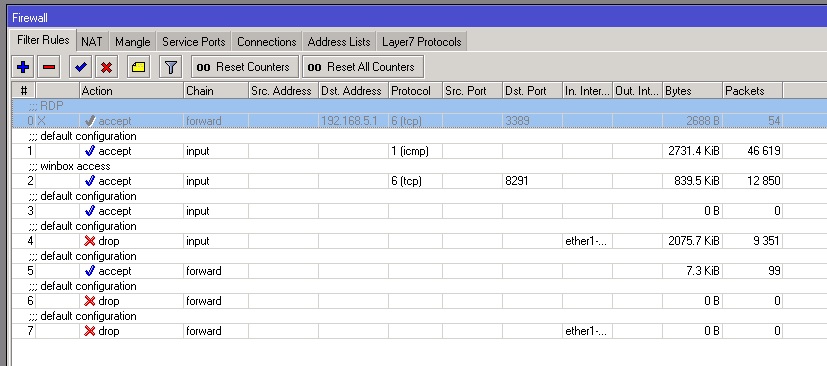The image size is (827, 366).
Task: Select the '192.168.5.1' destination address cell
Action: pos(353,121)
